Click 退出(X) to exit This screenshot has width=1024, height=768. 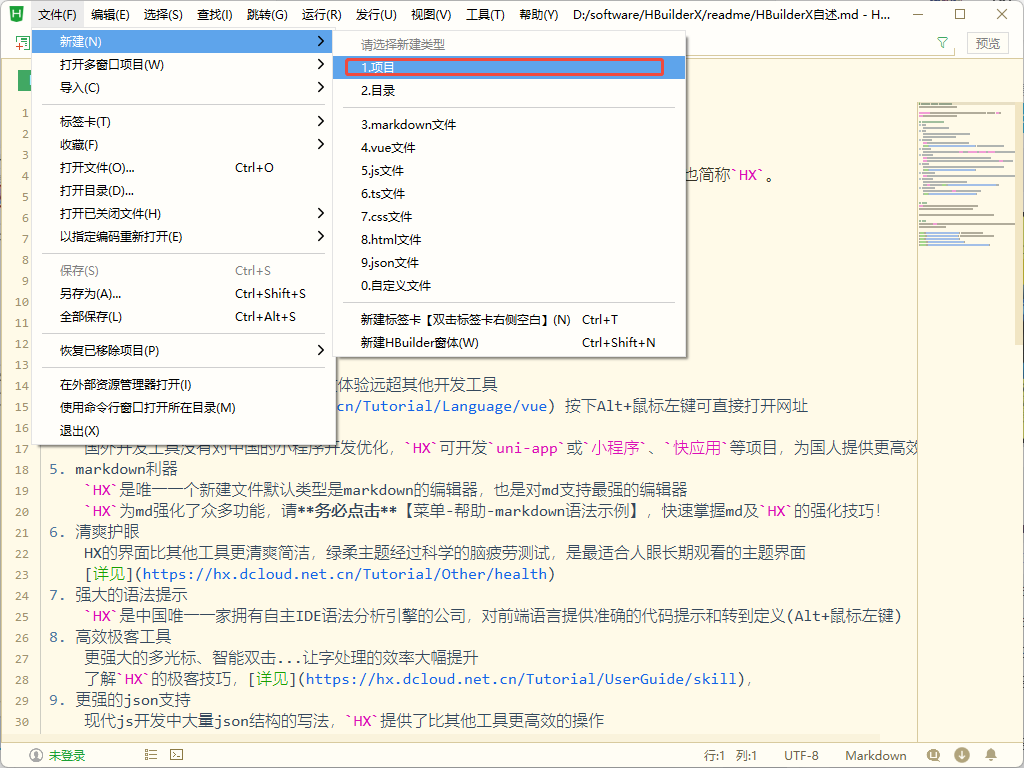pyautogui.click(x=184, y=430)
